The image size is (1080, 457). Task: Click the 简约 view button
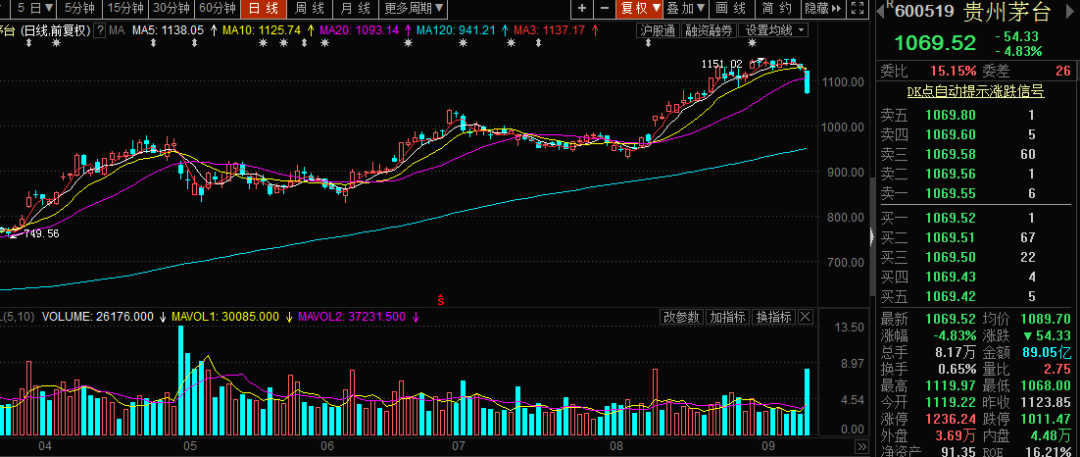click(778, 8)
